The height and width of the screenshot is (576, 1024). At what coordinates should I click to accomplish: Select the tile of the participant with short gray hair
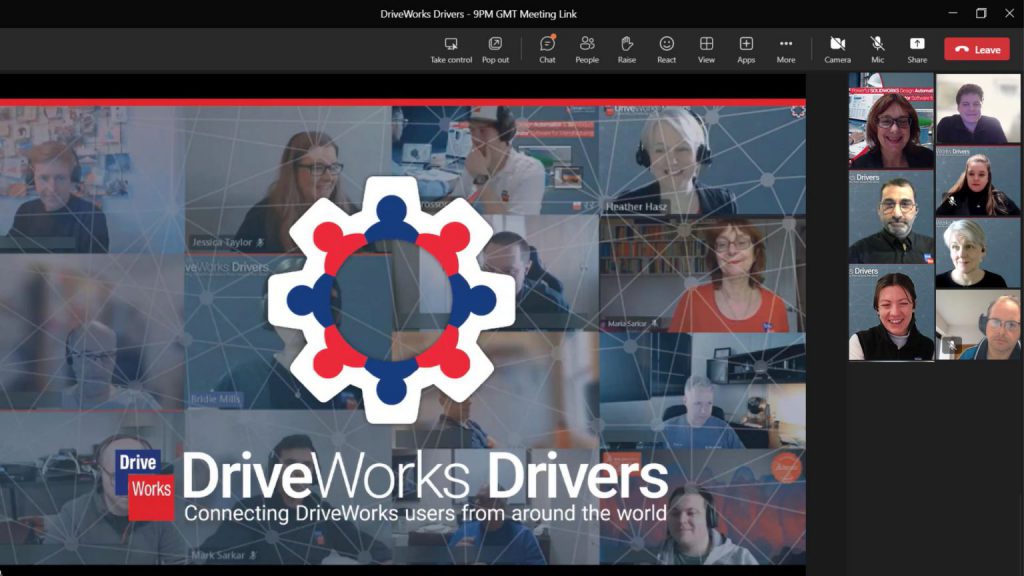coord(978,253)
